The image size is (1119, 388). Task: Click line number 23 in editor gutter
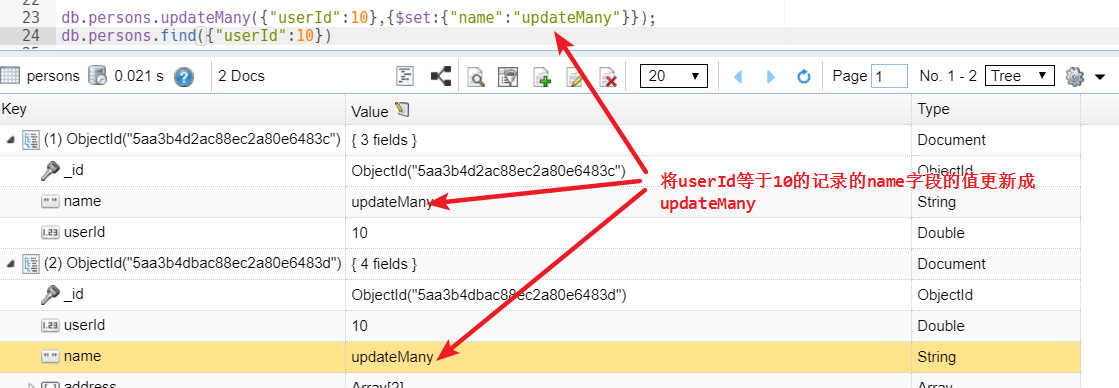point(31,18)
